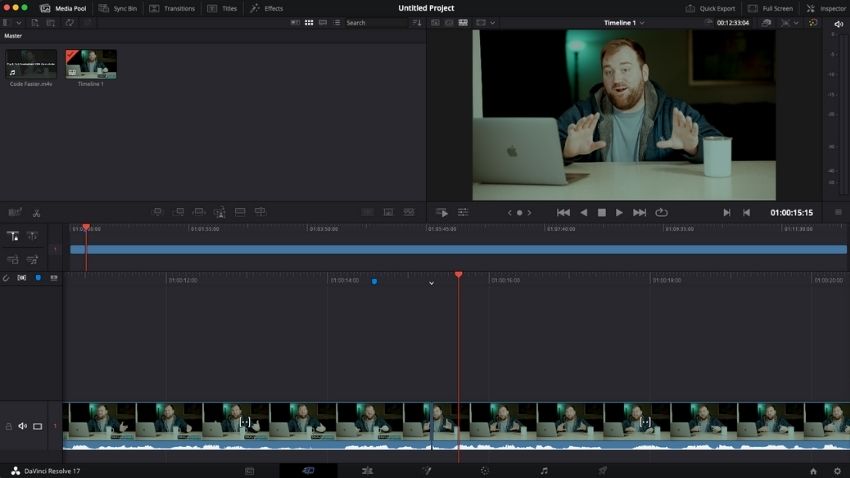Switch media pool to list view
The width and height of the screenshot is (850, 478).
pyautogui.click(x=337, y=23)
